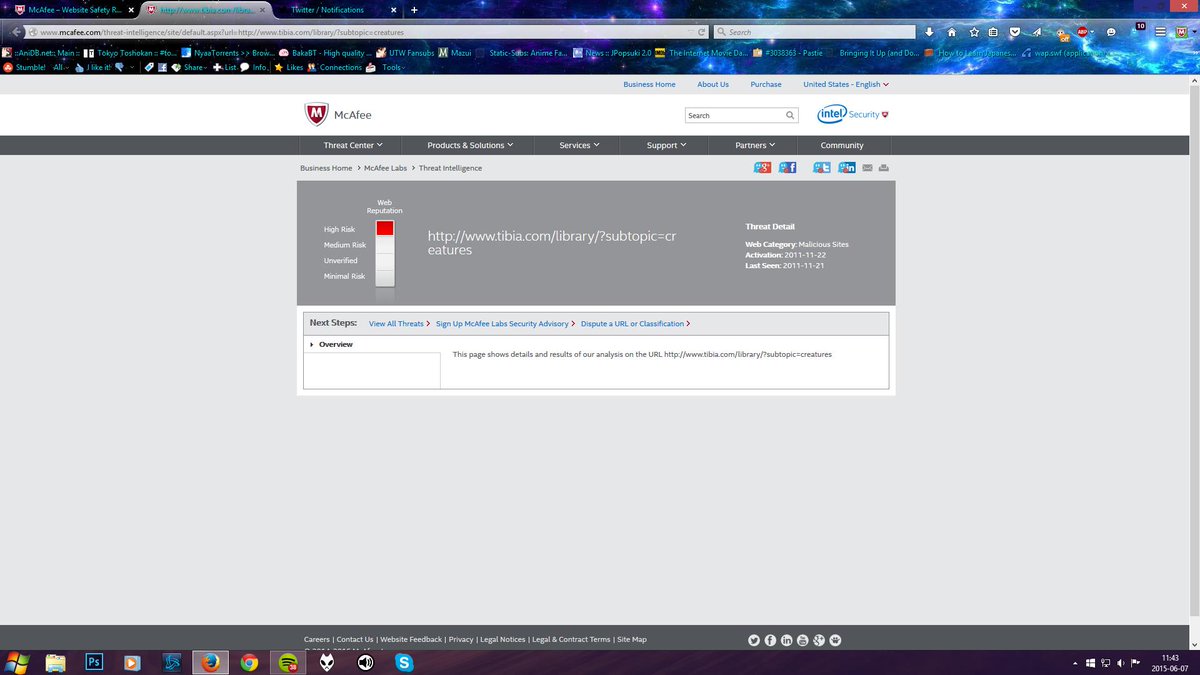Go to the Firefox home page icon
Image resolution: width=1200 pixels, height=675 pixels.
tap(952, 32)
